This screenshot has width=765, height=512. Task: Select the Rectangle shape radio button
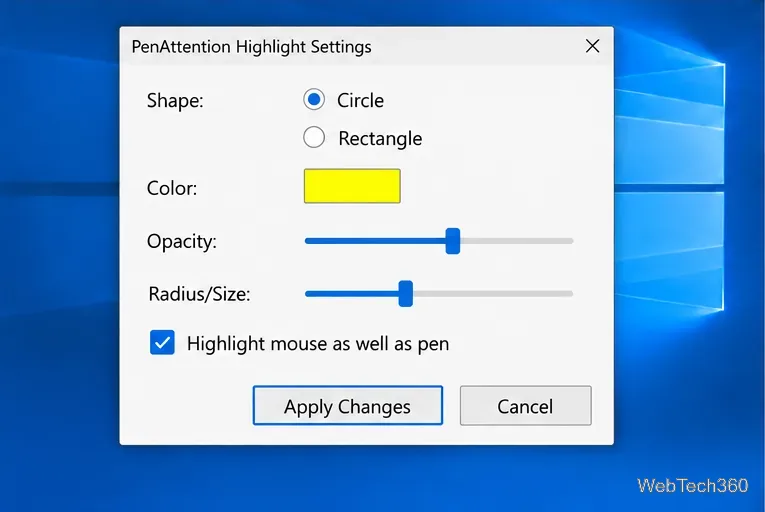(314, 138)
